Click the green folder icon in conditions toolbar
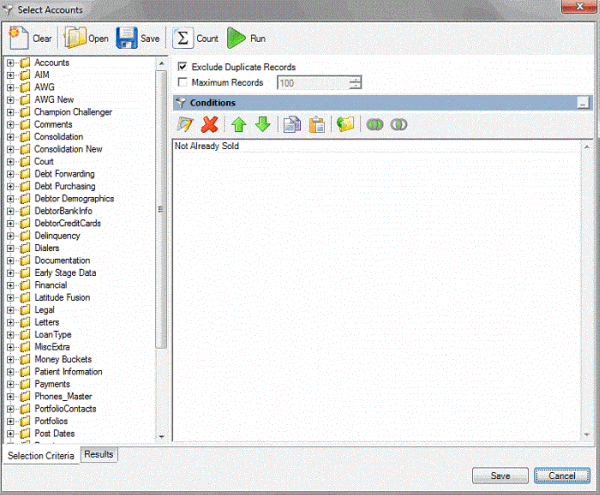Viewport: 600px width, 495px height. point(346,124)
